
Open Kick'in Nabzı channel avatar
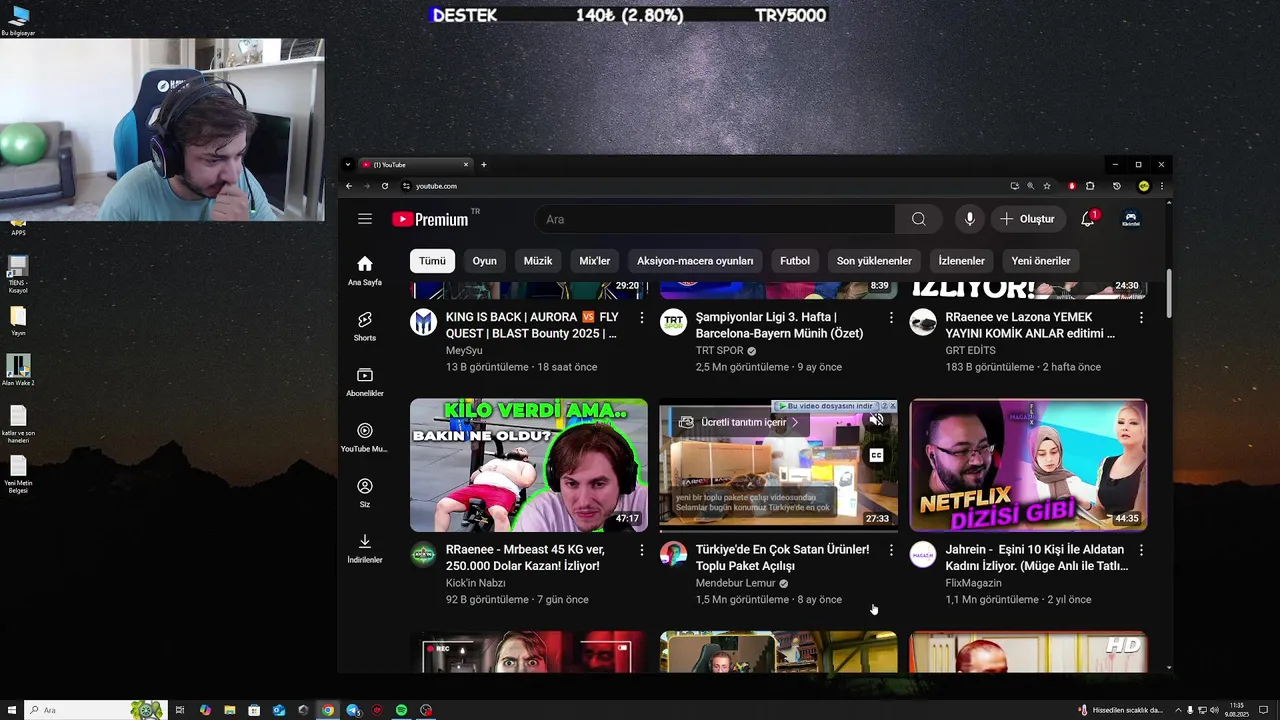tap(424, 554)
